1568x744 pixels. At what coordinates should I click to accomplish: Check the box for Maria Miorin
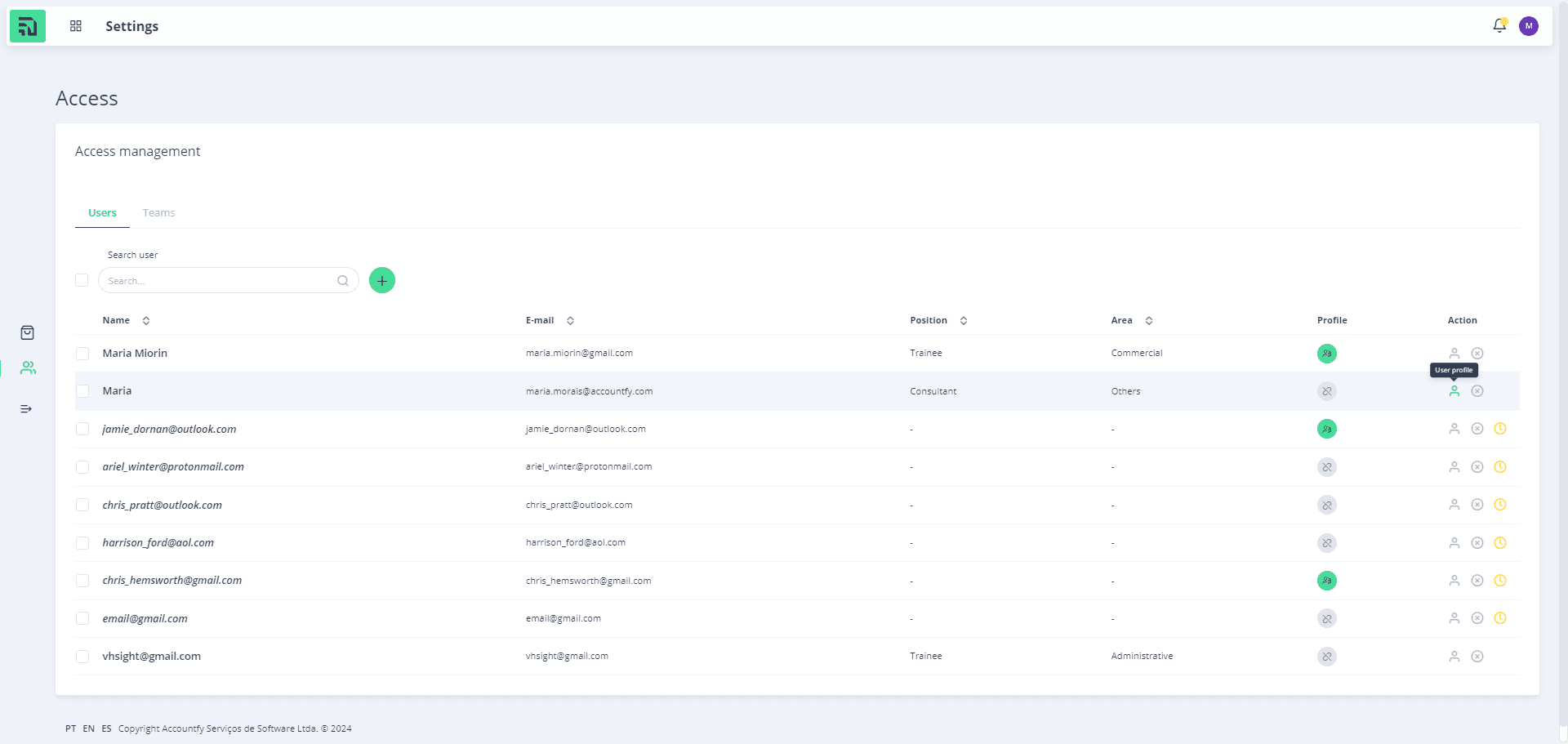coord(82,354)
